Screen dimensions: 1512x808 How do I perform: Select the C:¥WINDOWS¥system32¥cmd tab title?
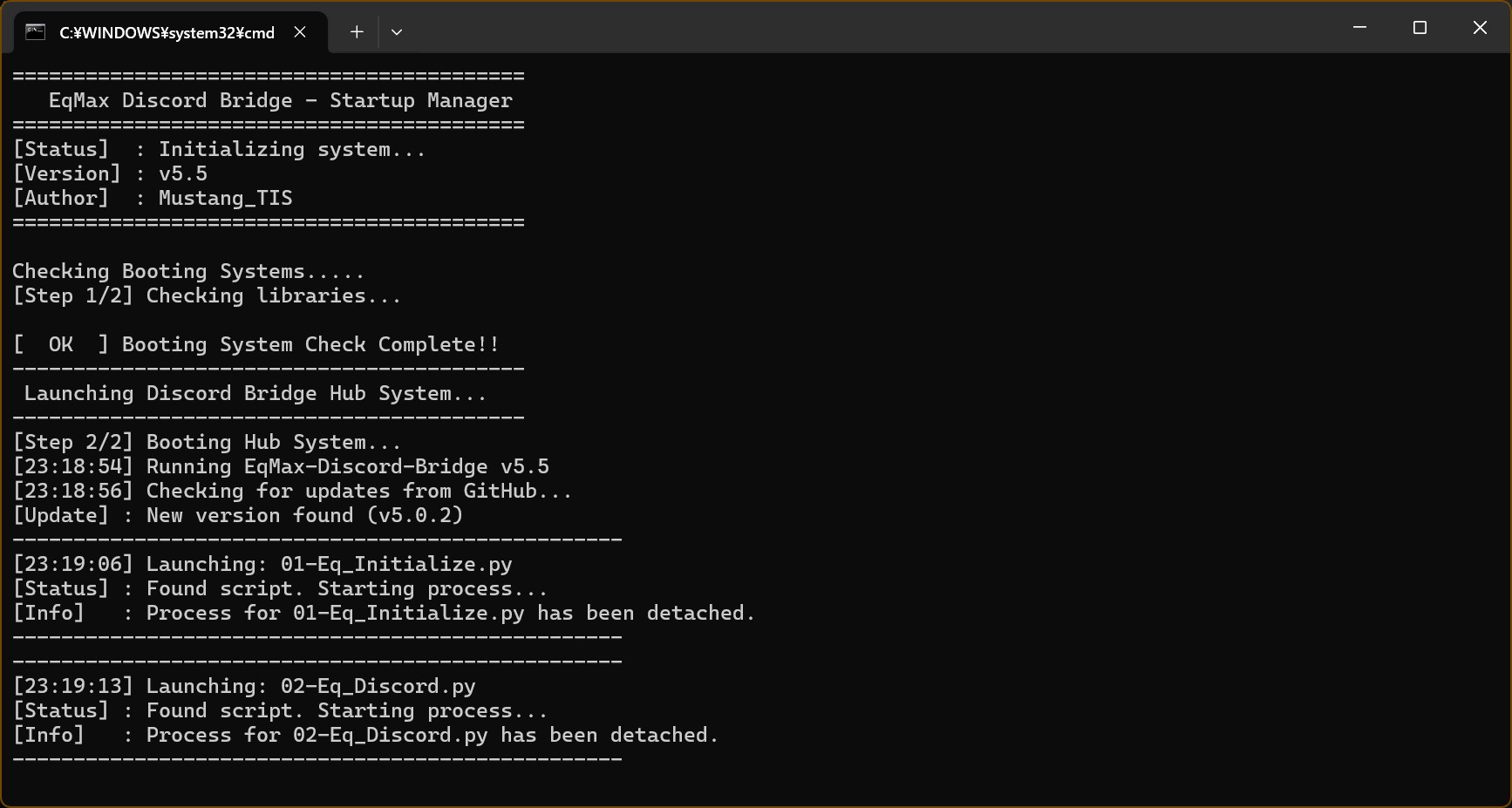point(167,33)
